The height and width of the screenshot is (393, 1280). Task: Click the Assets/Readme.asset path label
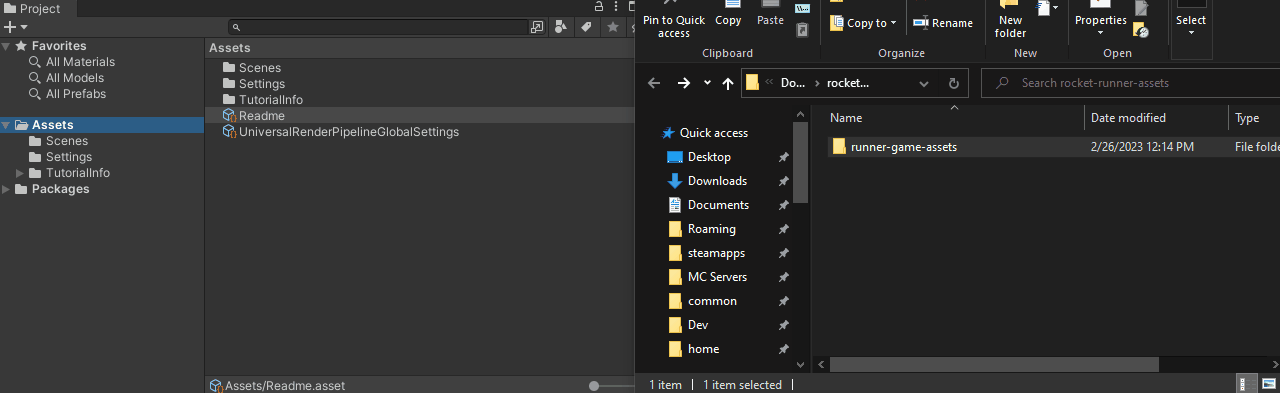click(x=285, y=385)
